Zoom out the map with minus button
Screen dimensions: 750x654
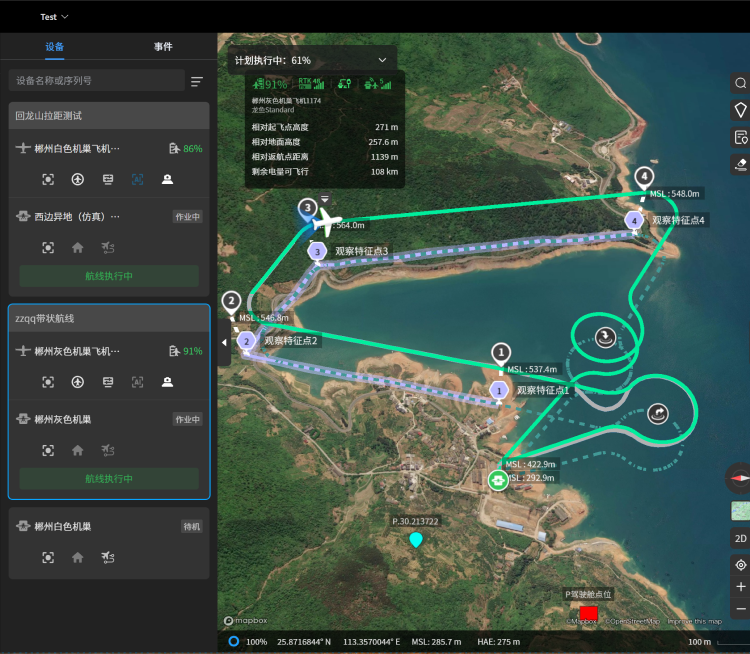[740, 609]
